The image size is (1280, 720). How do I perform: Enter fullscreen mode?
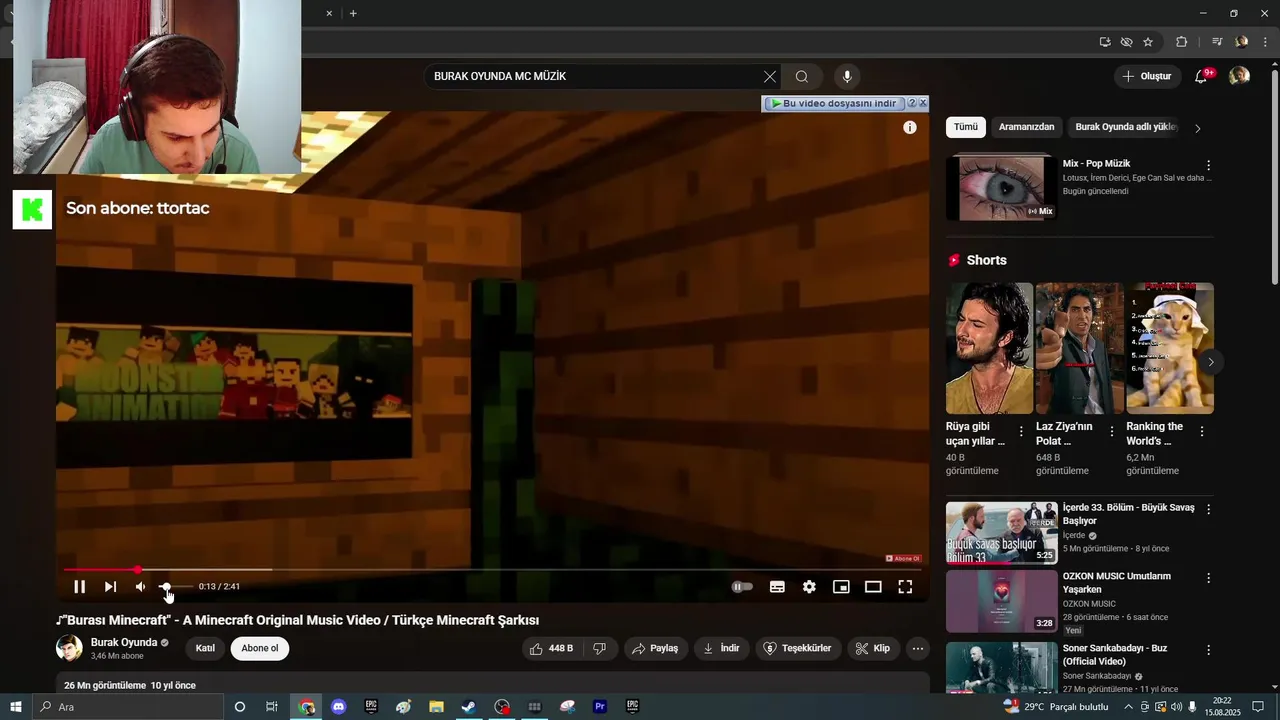[905, 587]
